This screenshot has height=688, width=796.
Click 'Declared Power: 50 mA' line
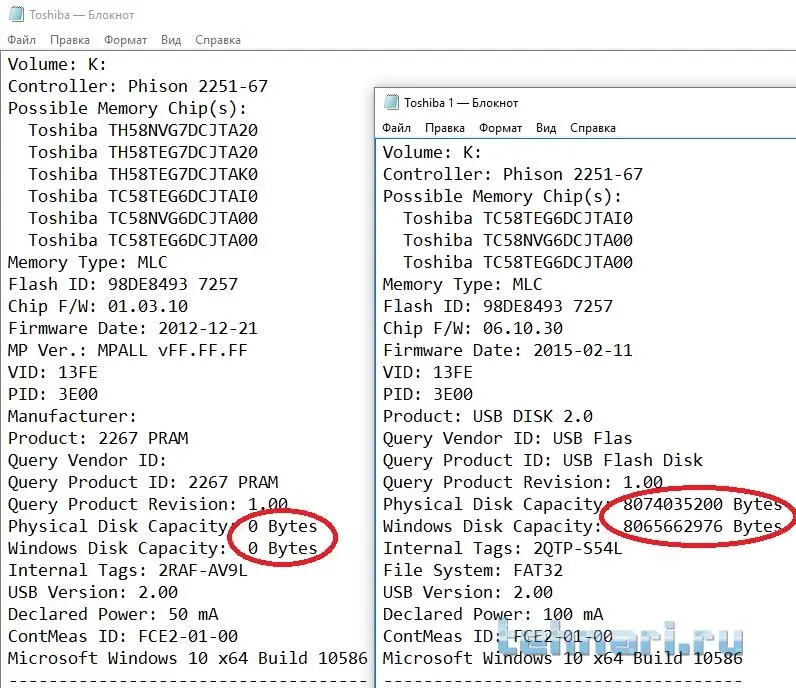(x=113, y=614)
